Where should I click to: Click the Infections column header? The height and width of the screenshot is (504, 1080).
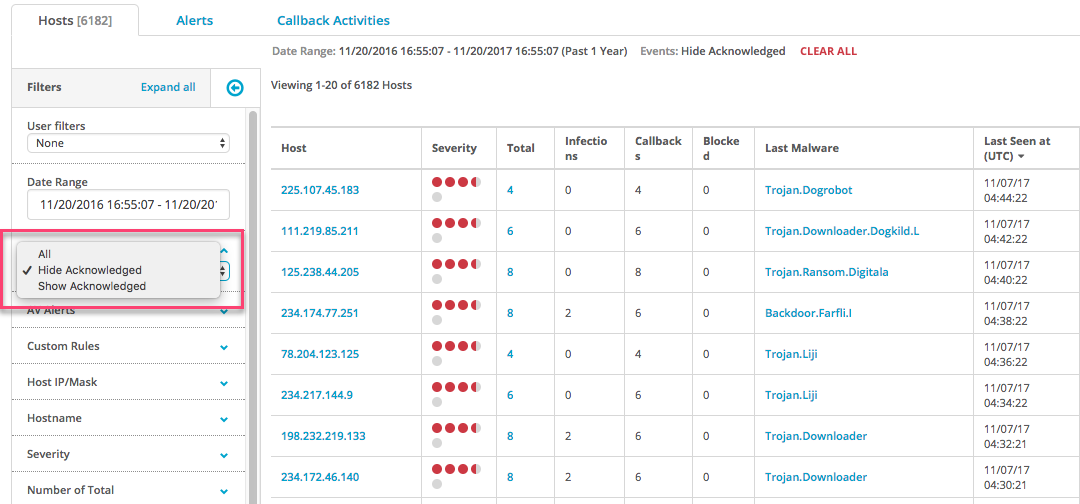(x=586, y=148)
